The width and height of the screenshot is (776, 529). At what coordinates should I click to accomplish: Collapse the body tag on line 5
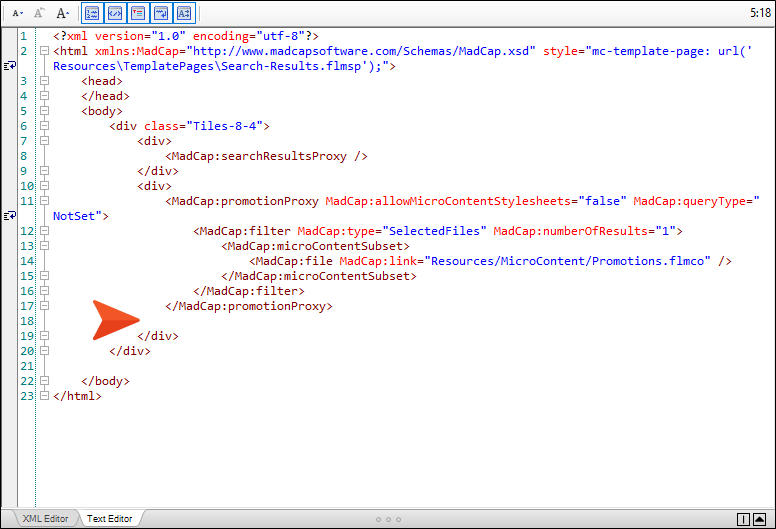point(45,110)
